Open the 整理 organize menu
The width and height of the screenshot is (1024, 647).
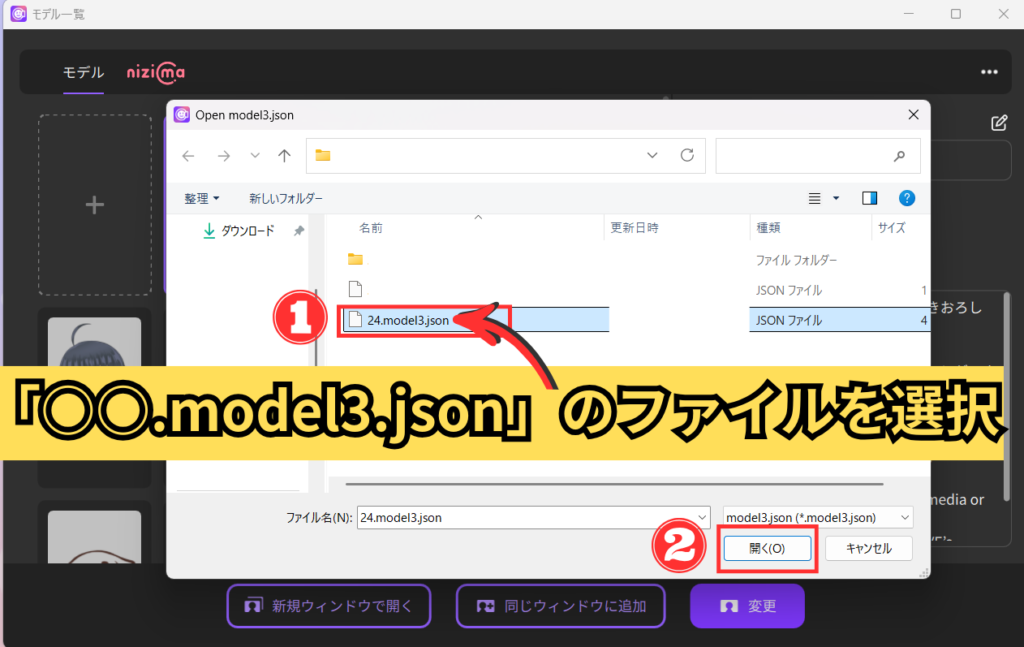click(201, 198)
